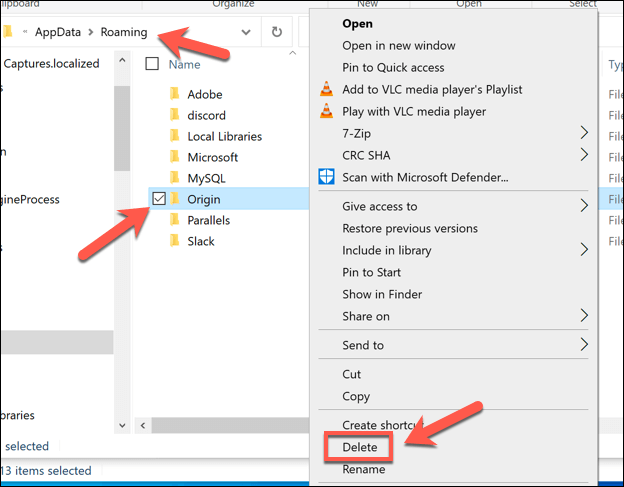Click the VLC cone icon for Play with VLC
Viewport: 624px width, 487px height.
[326, 111]
